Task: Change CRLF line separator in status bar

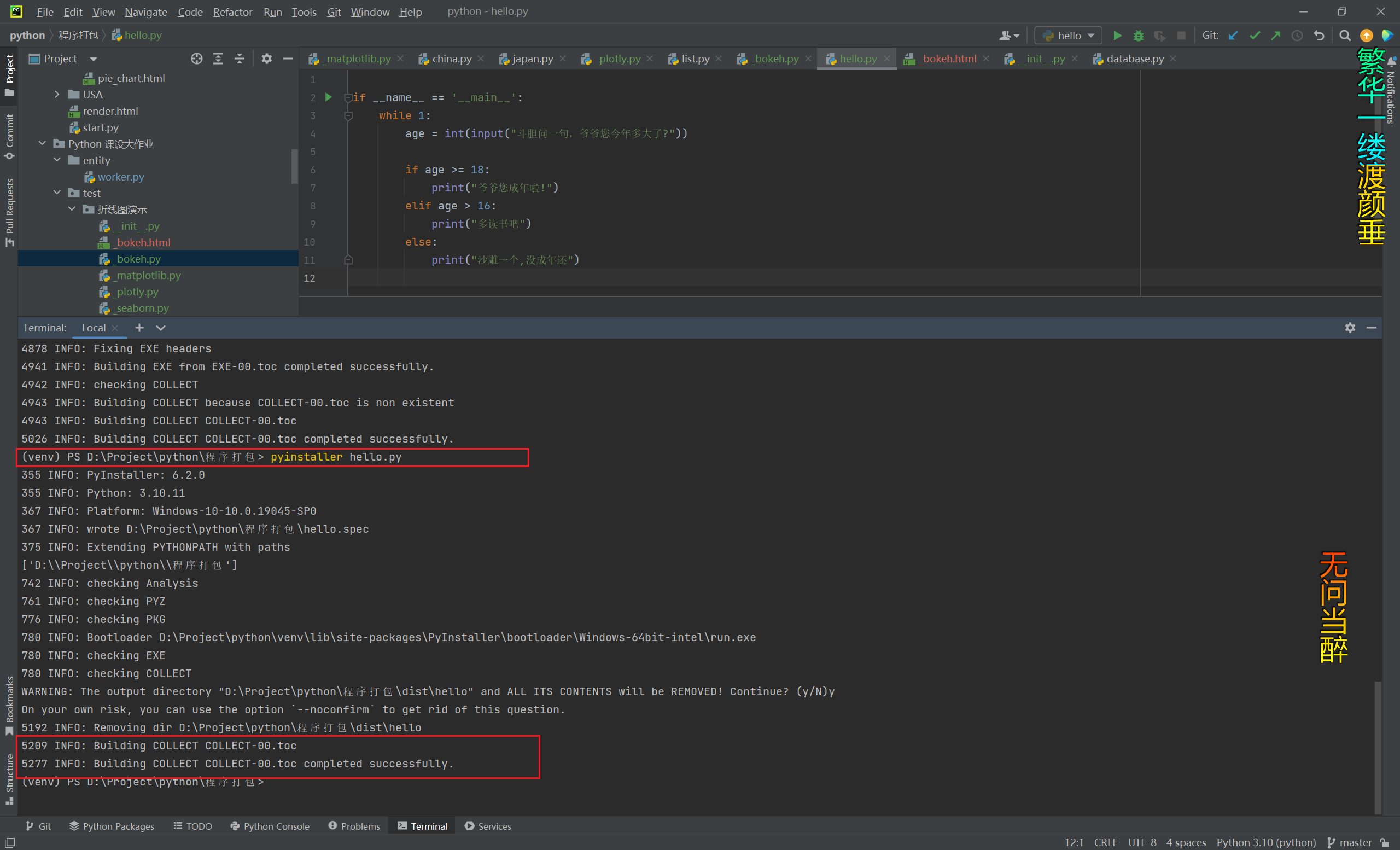Action: 1106,842
